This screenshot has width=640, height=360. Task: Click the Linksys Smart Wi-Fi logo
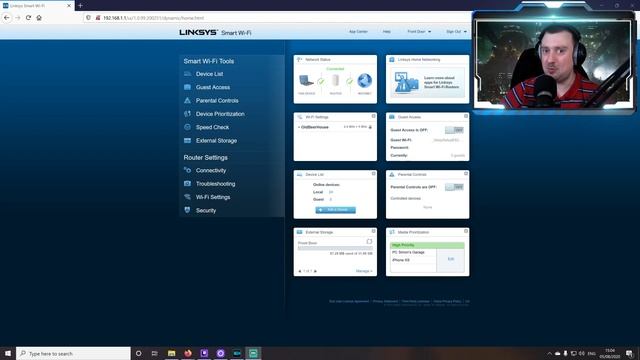tap(215, 33)
